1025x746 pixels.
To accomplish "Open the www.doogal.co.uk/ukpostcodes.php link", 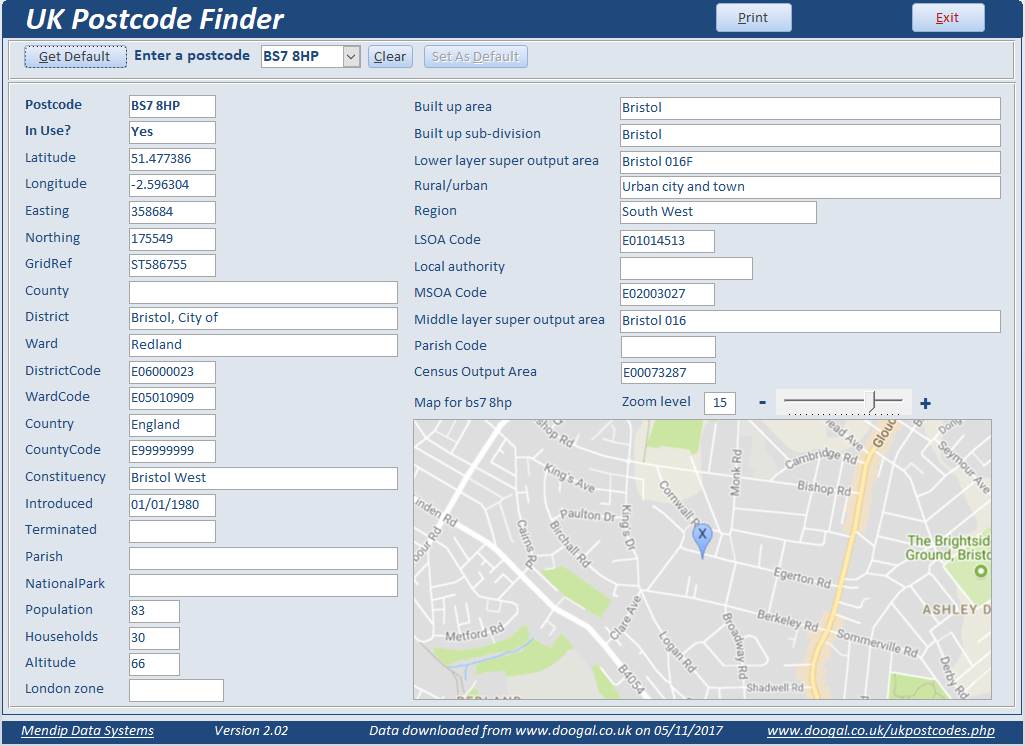I will coord(881,730).
